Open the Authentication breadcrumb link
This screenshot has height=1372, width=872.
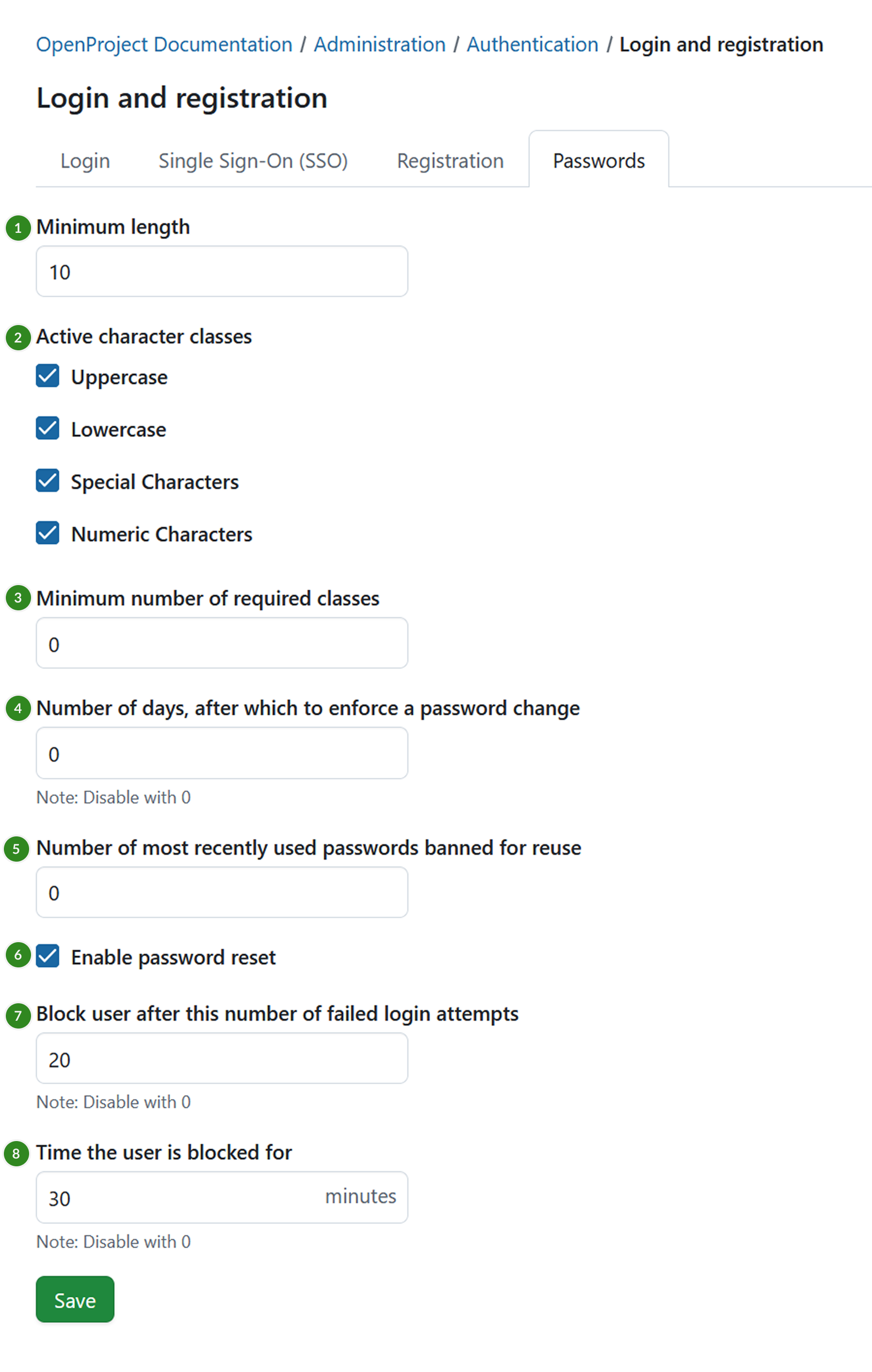pos(532,44)
